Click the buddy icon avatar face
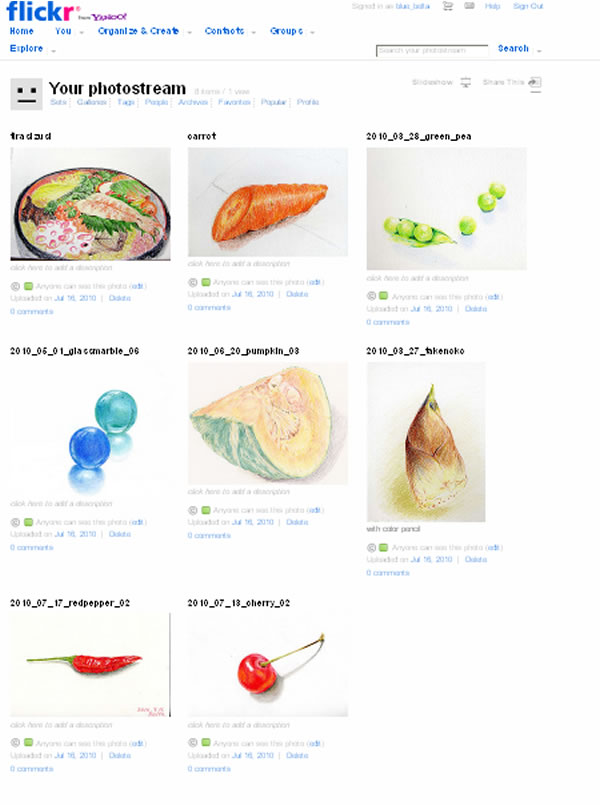The height and width of the screenshot is (805, 600). [x=26, y=94]
